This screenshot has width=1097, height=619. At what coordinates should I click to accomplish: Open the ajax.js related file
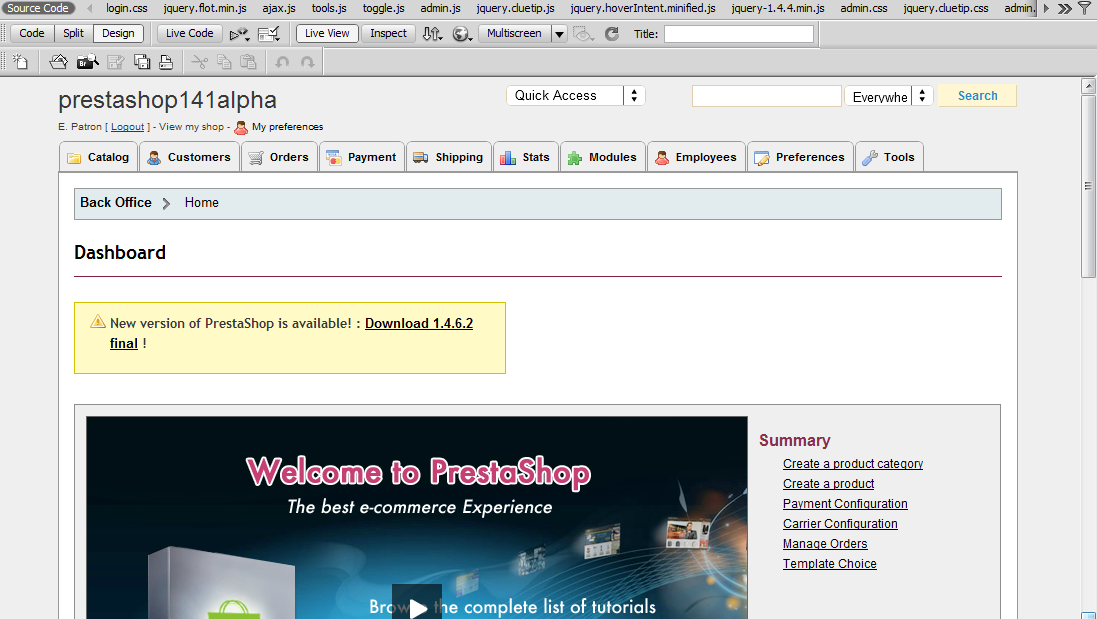click(279, 8)
